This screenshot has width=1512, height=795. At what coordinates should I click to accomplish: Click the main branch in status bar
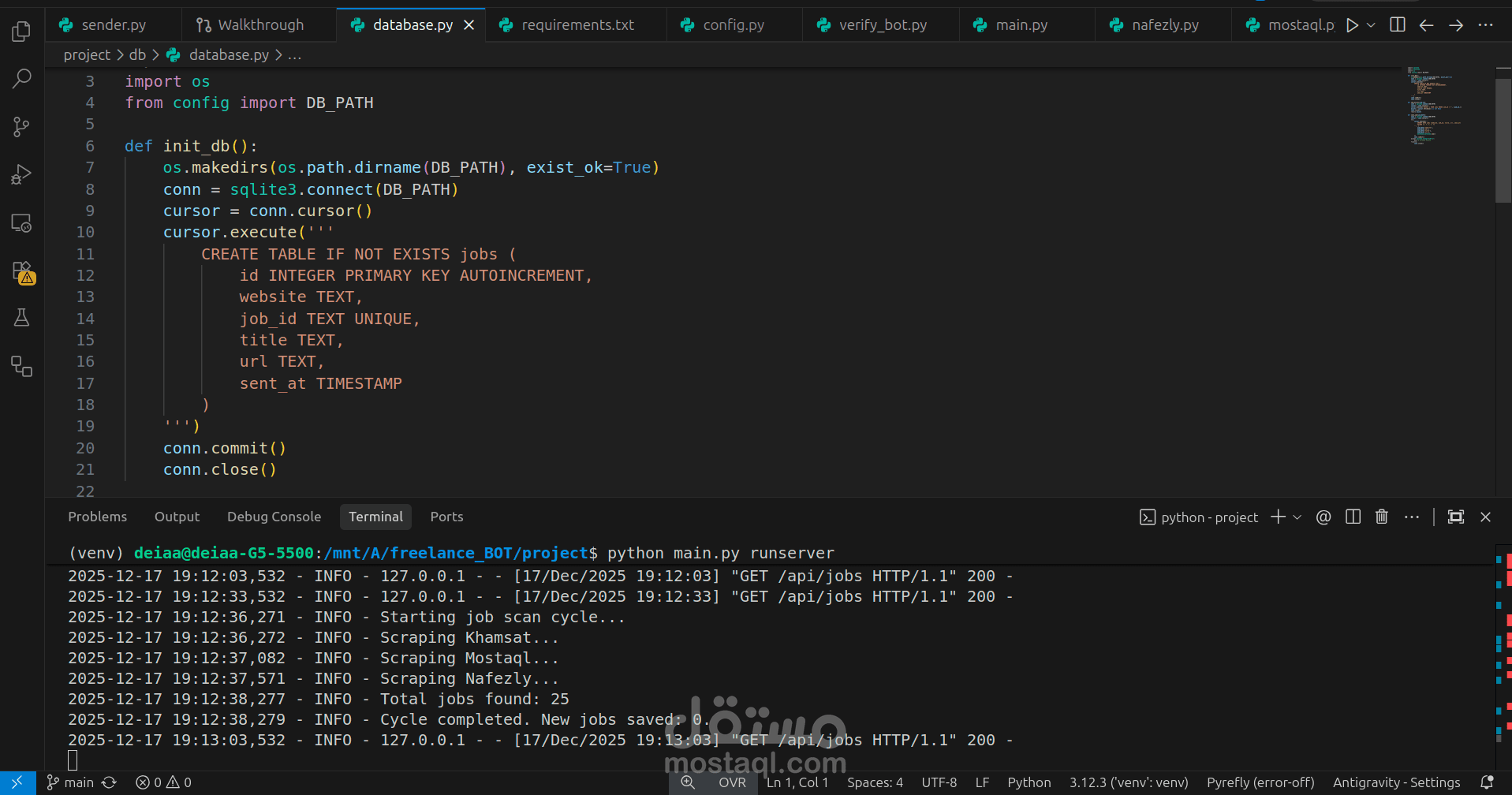click(x=70, y=782)
